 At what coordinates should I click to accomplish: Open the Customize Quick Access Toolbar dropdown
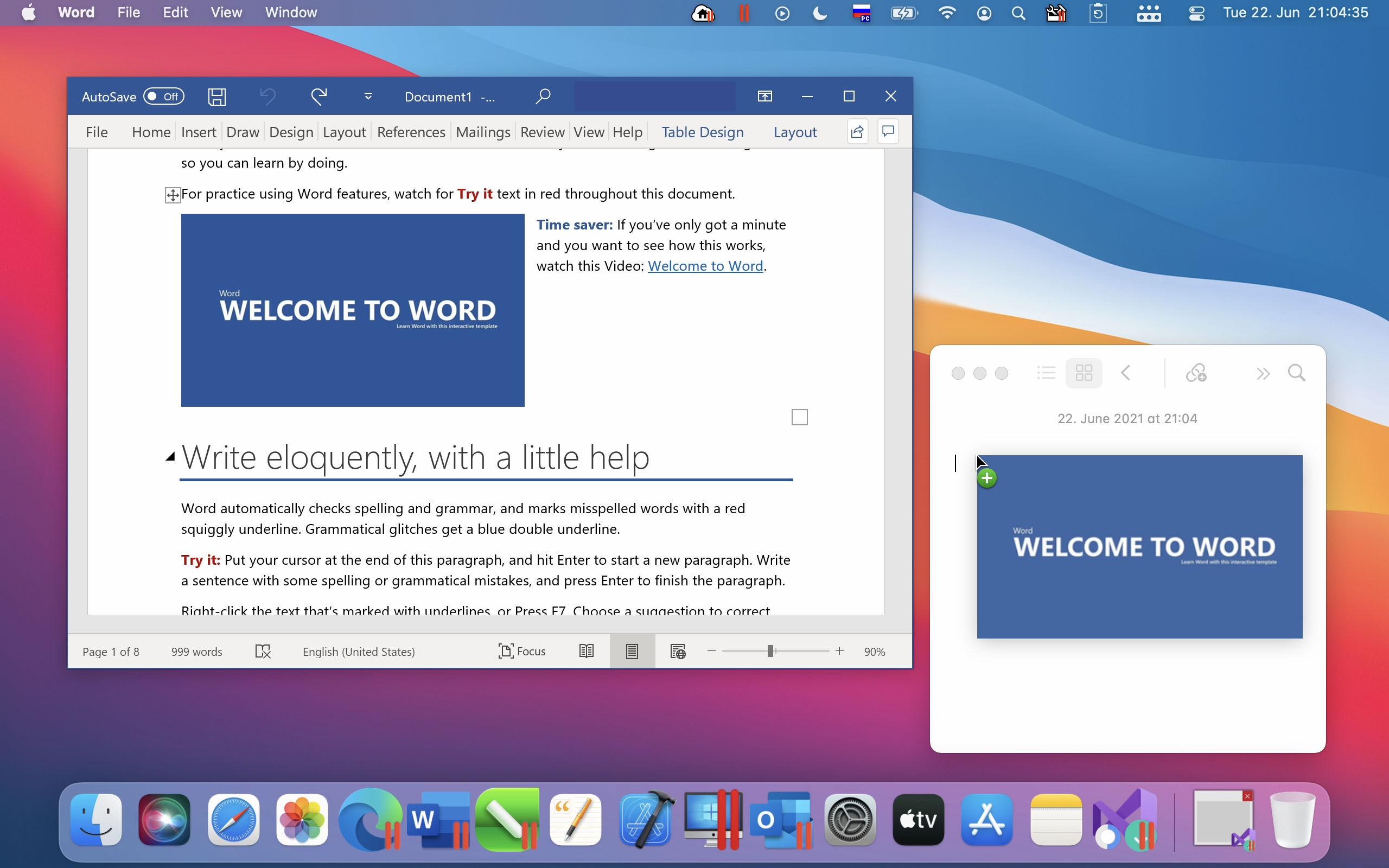[367, 96]
